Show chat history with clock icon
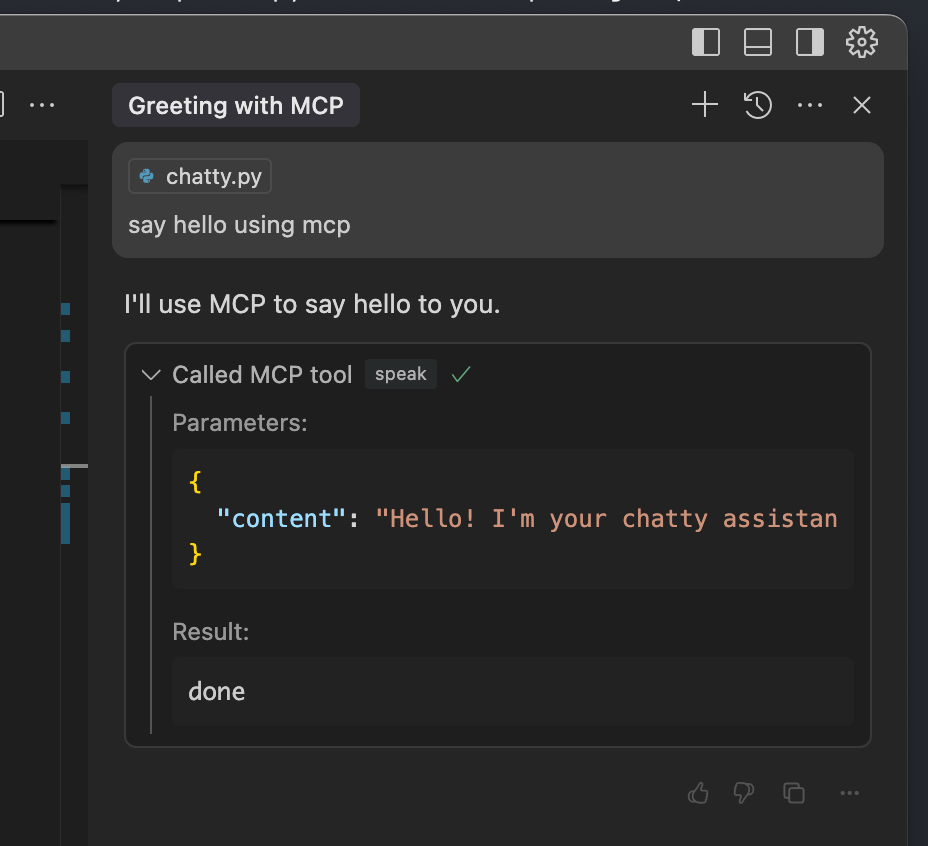The image size is (928, 846). pyautogui.click(x=758, y=105)
